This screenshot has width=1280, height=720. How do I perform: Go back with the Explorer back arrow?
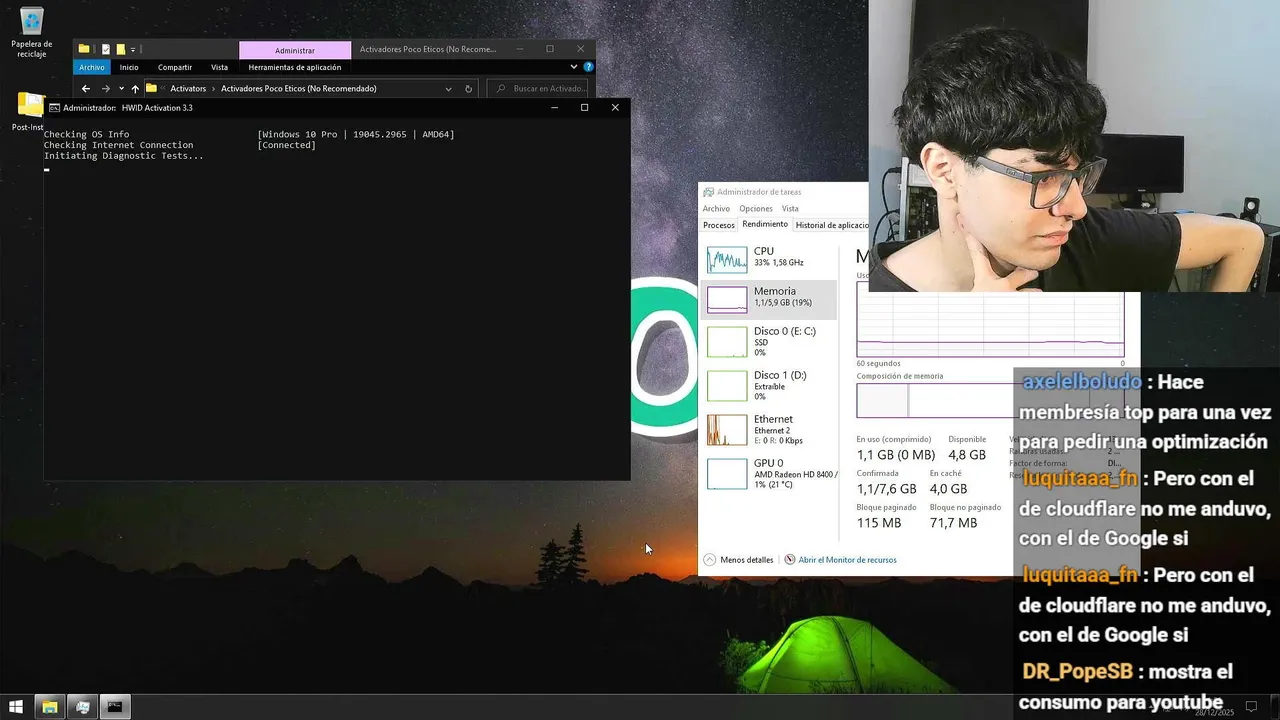click(x=86, y=89)
